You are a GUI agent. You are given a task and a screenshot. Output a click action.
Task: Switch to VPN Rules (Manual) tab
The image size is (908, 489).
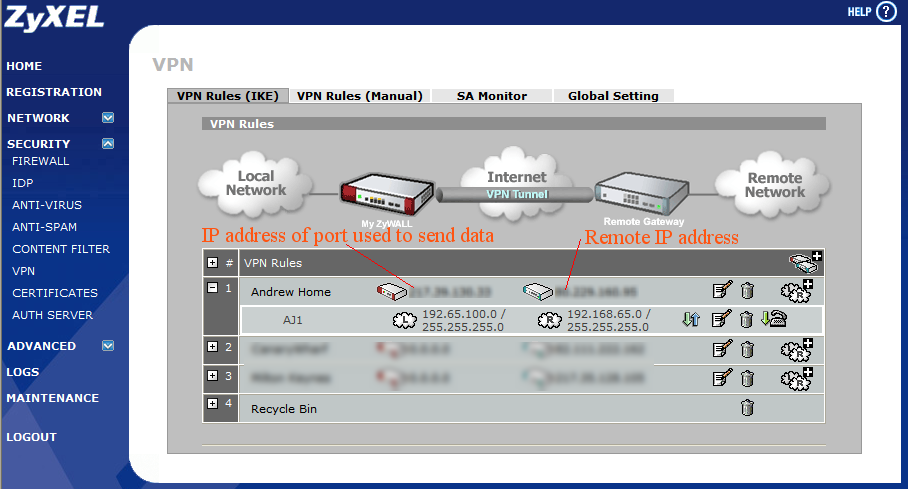(360, 96)
